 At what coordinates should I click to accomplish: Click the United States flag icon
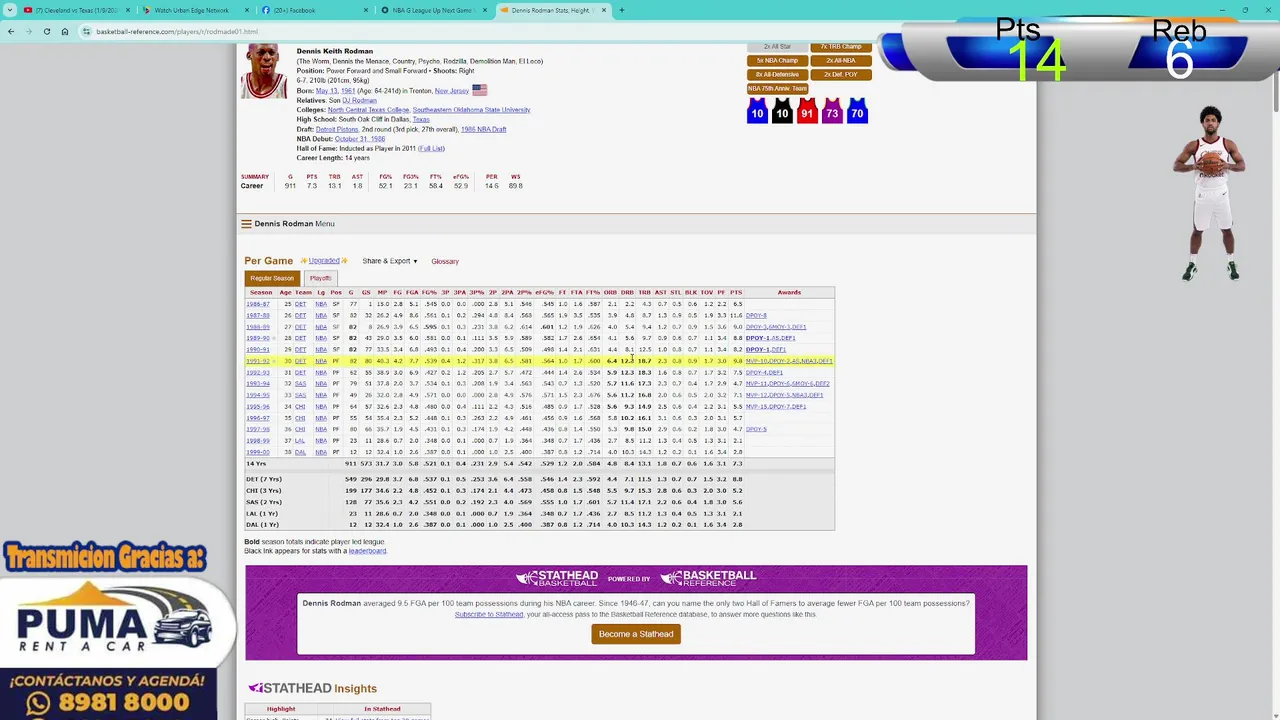(x=480, y=90)
